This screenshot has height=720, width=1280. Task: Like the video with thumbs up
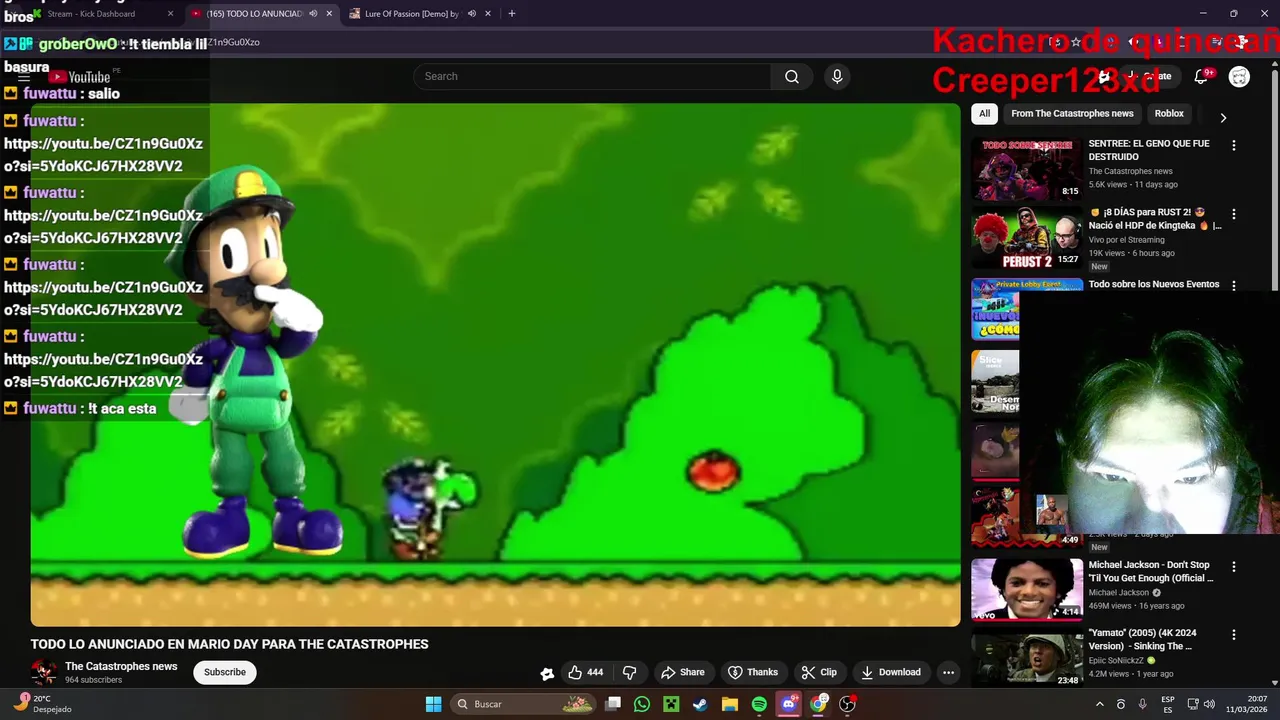(x=585, y=672)
